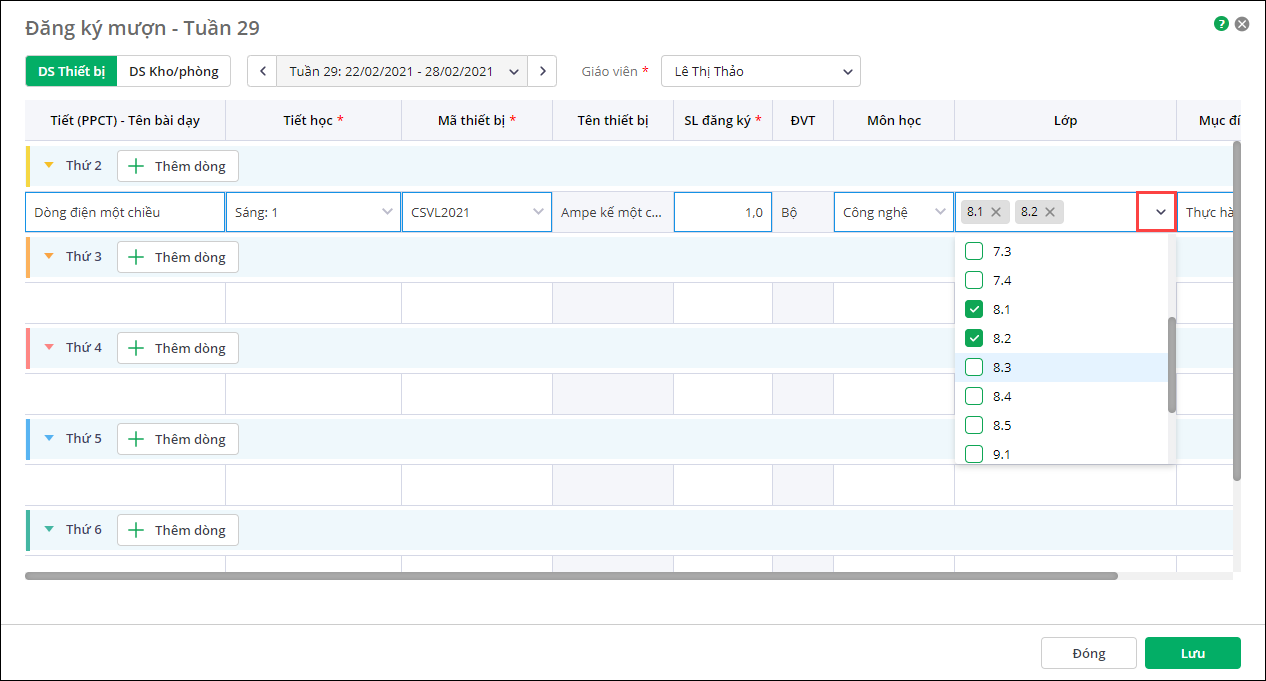Screen dimensions: 1266x681
Task: Add a row under Thứ 3
Action: pyautogui.click(x=178, y=257)
